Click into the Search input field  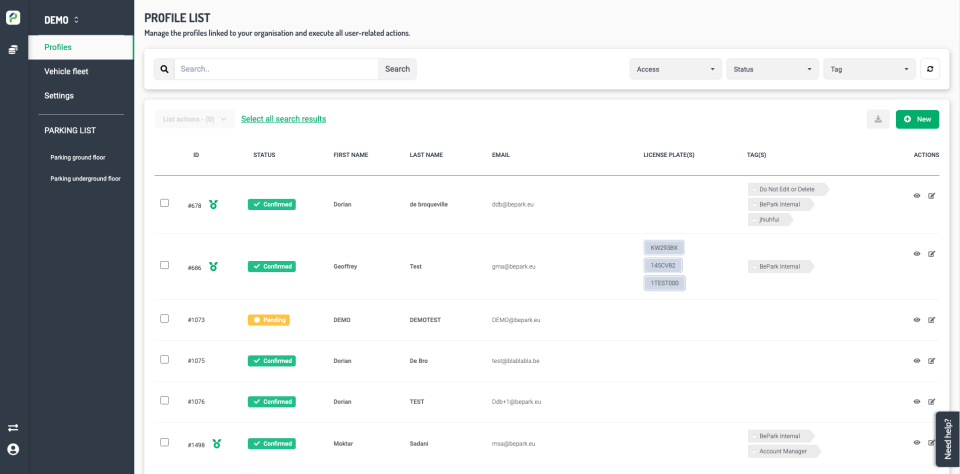pos(276,69)
